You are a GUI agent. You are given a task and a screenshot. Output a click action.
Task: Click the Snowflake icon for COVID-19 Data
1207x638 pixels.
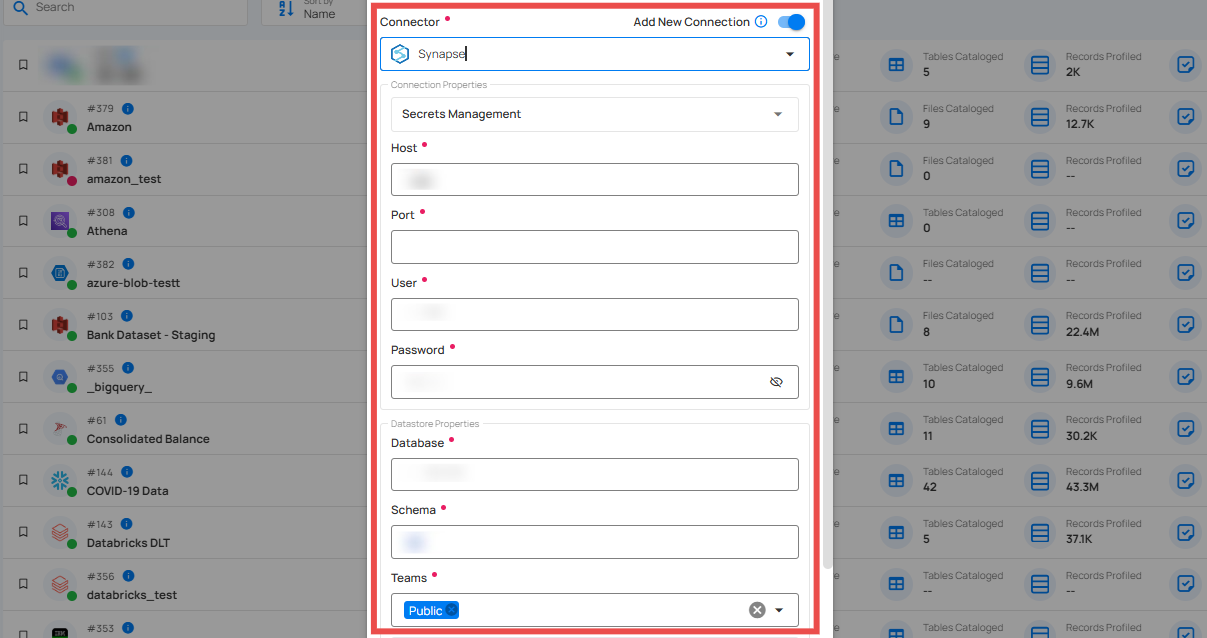coord(62,480)
